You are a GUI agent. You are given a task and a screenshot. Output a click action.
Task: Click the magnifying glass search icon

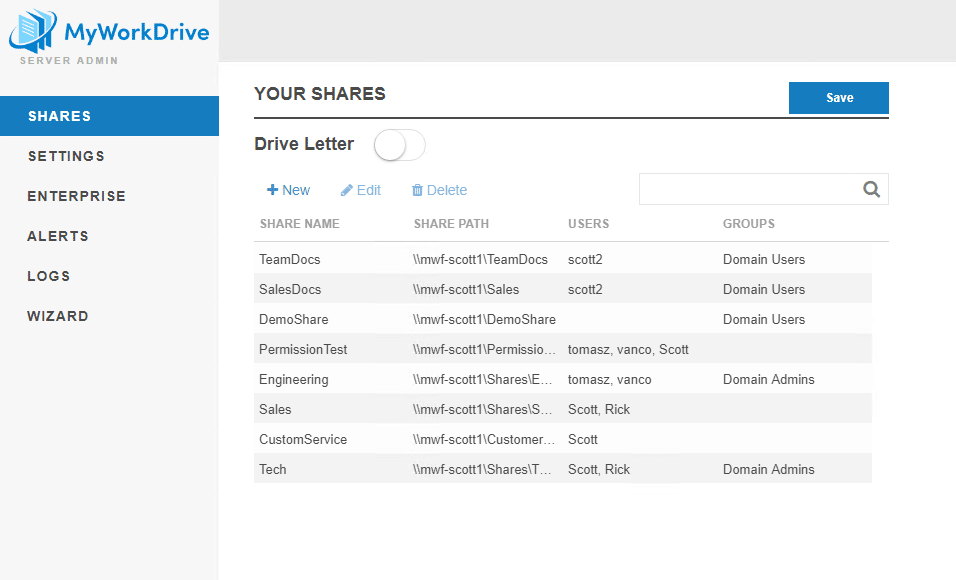pyautogui.click(x=871, y=189)
